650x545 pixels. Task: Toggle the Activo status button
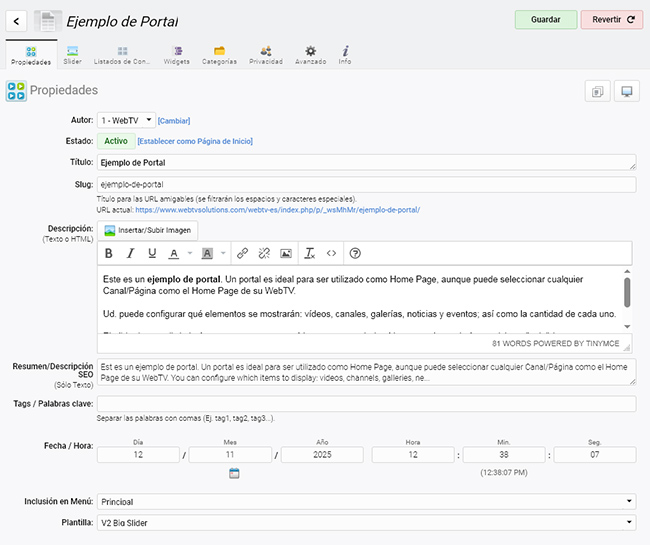tap(116, 141)
